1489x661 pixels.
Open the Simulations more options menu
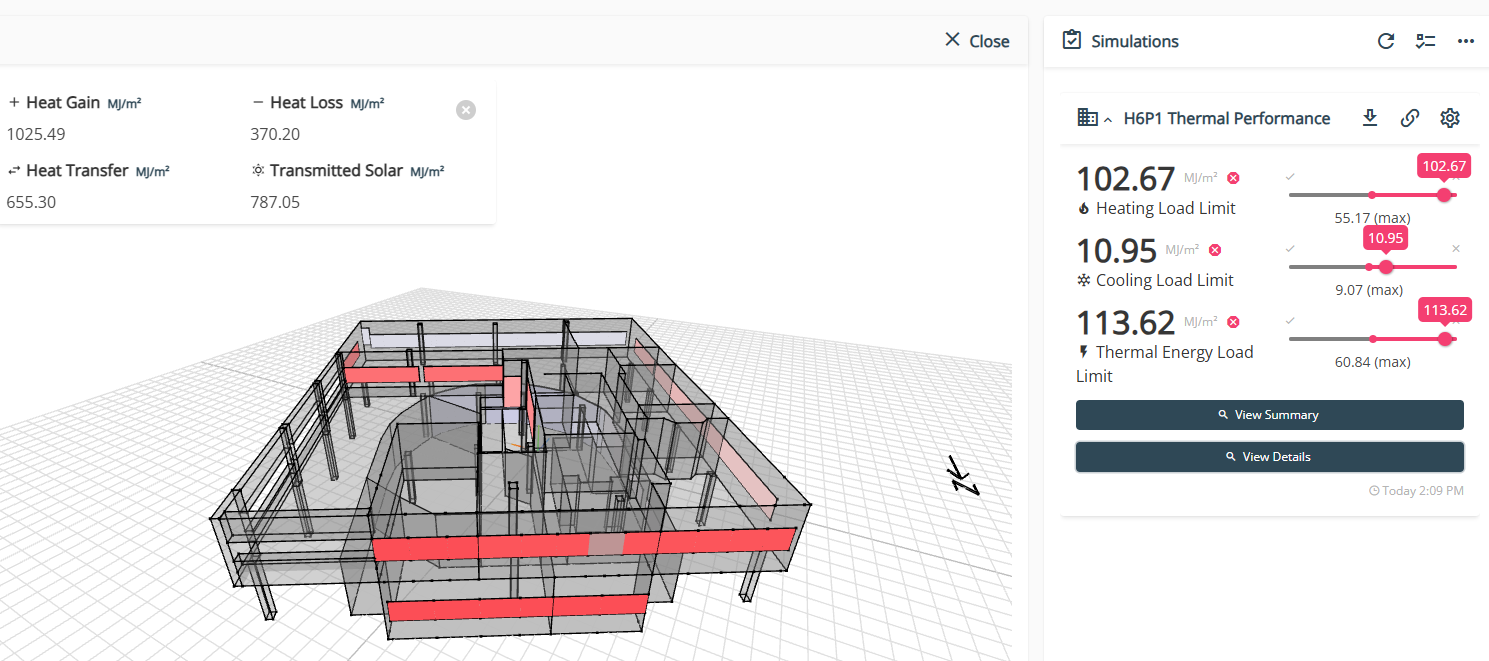click(1465, 41)
